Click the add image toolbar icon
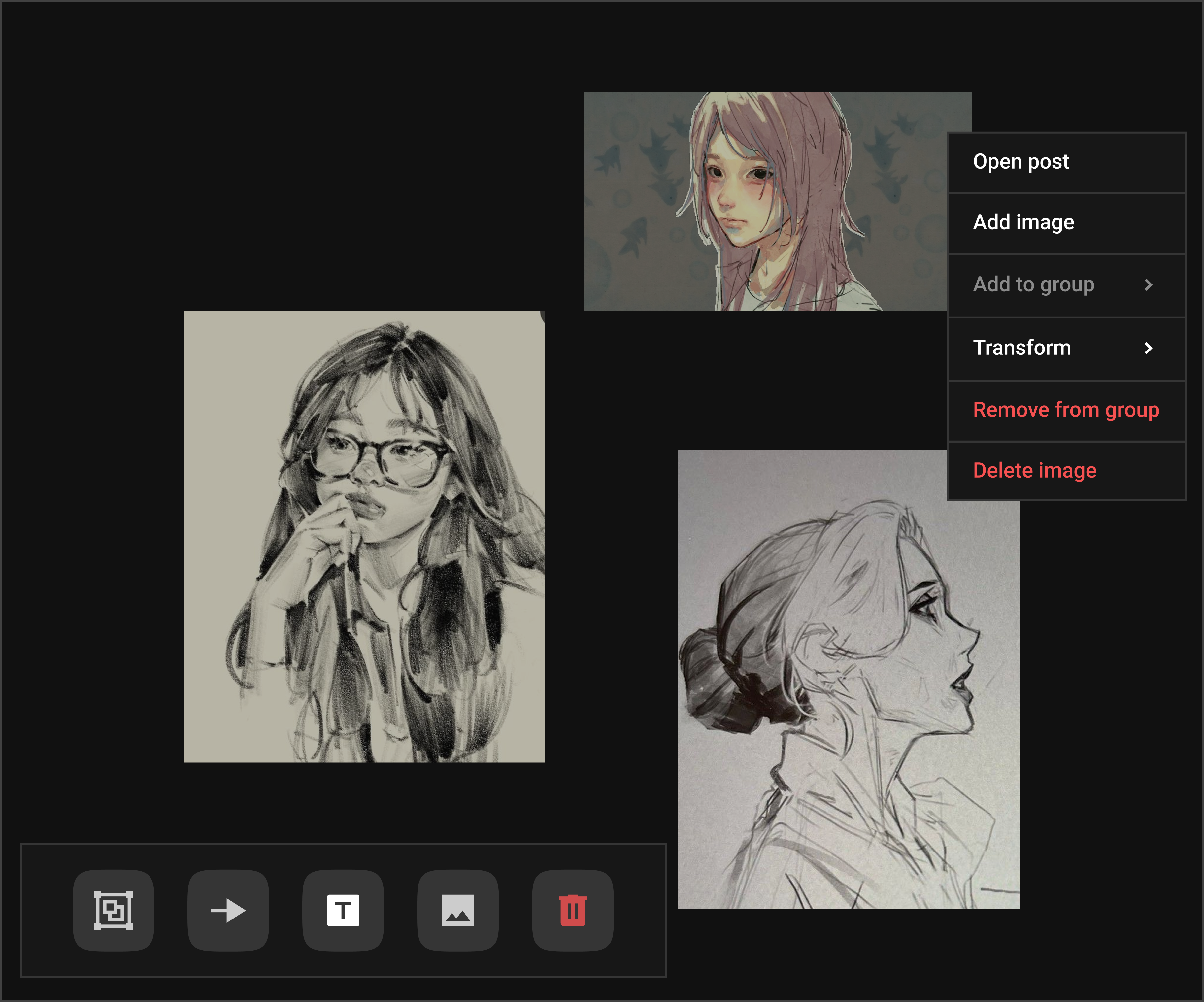The image size is (1204, 1002). (457, 910)
